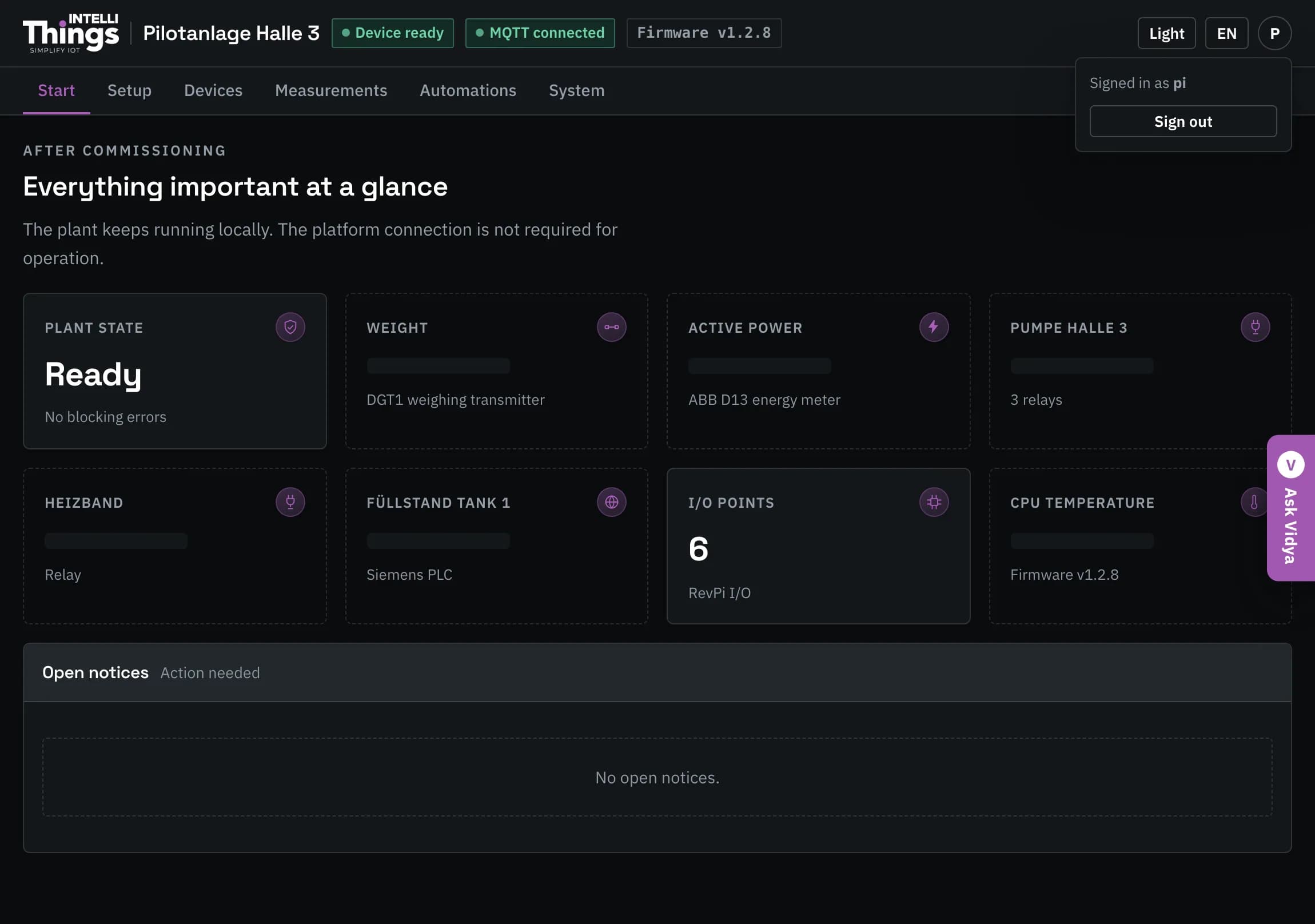The height and width of the screenshot is (924, 1315).
Task: Click the Siemens PLC label
Action: tap(409, 575)
